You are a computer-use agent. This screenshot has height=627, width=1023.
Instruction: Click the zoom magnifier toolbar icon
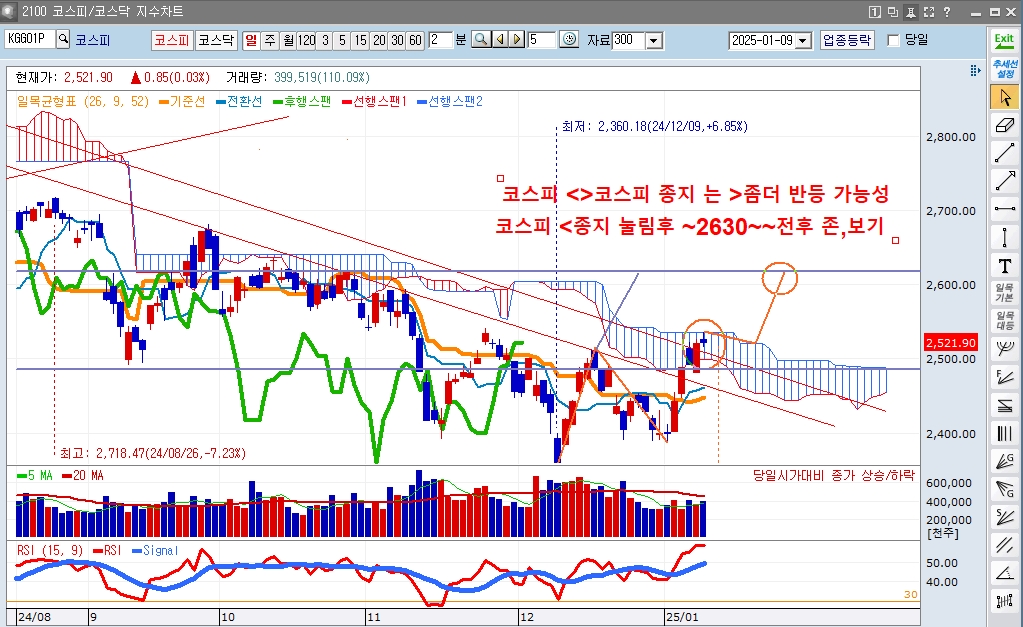(481, 40)
